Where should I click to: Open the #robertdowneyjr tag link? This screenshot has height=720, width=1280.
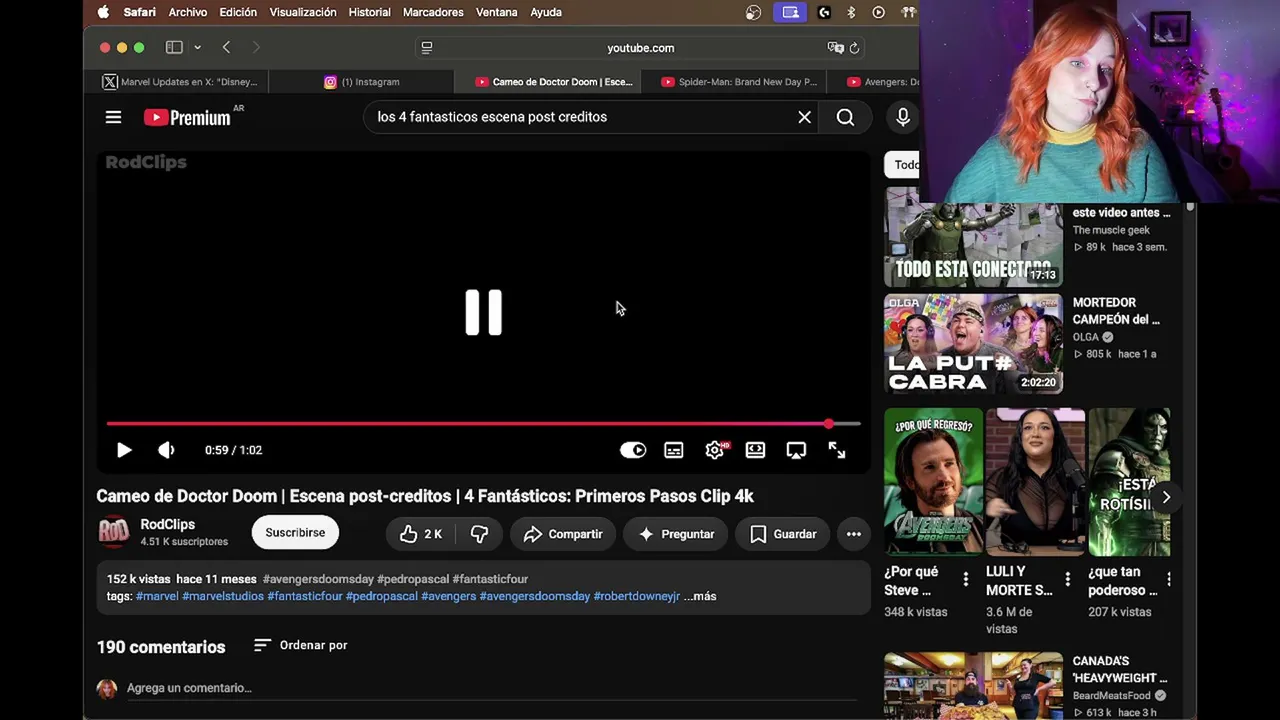(637, 596)
